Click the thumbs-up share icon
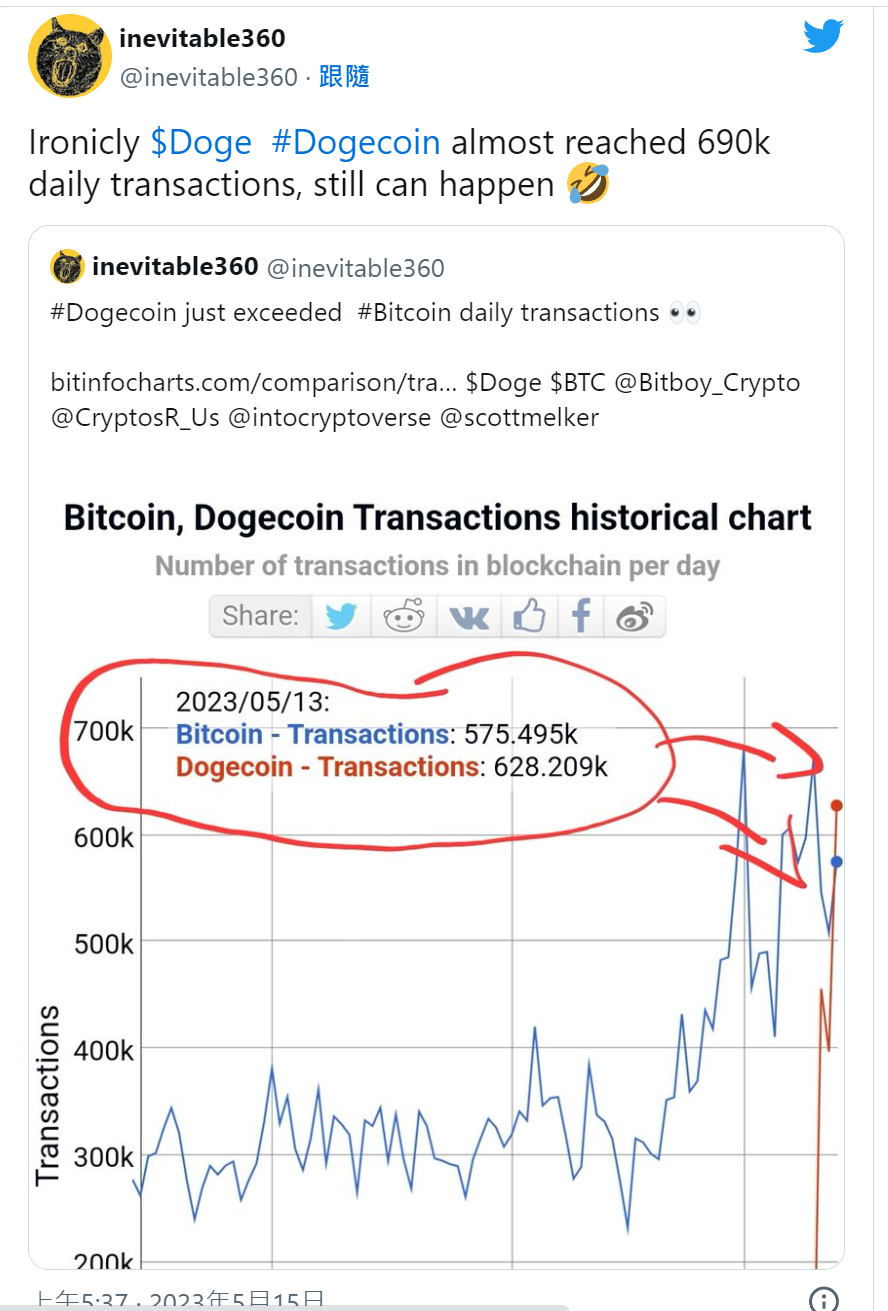Screen dimensions: 888x1311 tap(528, 616)
